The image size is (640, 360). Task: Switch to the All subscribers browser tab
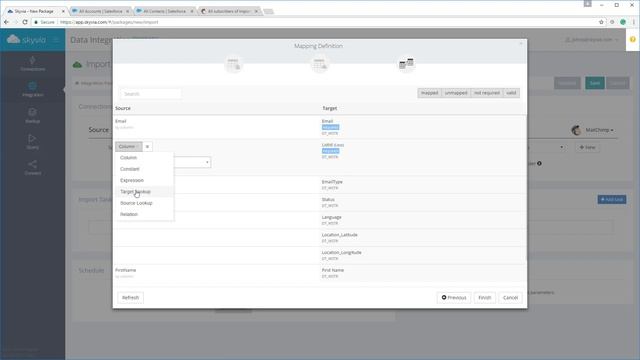[x=229, y=11]
